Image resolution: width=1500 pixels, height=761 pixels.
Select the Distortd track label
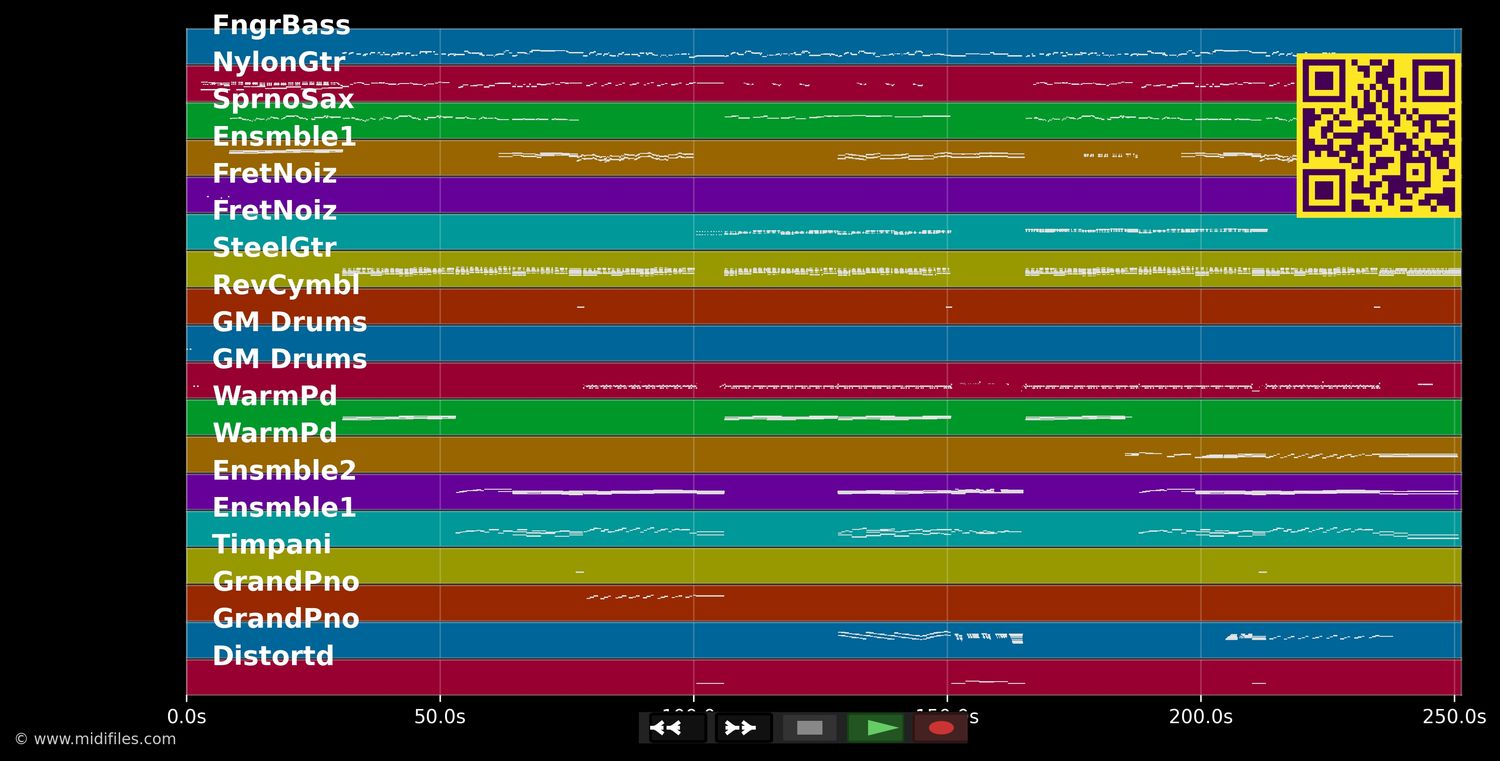pos(273,655)
